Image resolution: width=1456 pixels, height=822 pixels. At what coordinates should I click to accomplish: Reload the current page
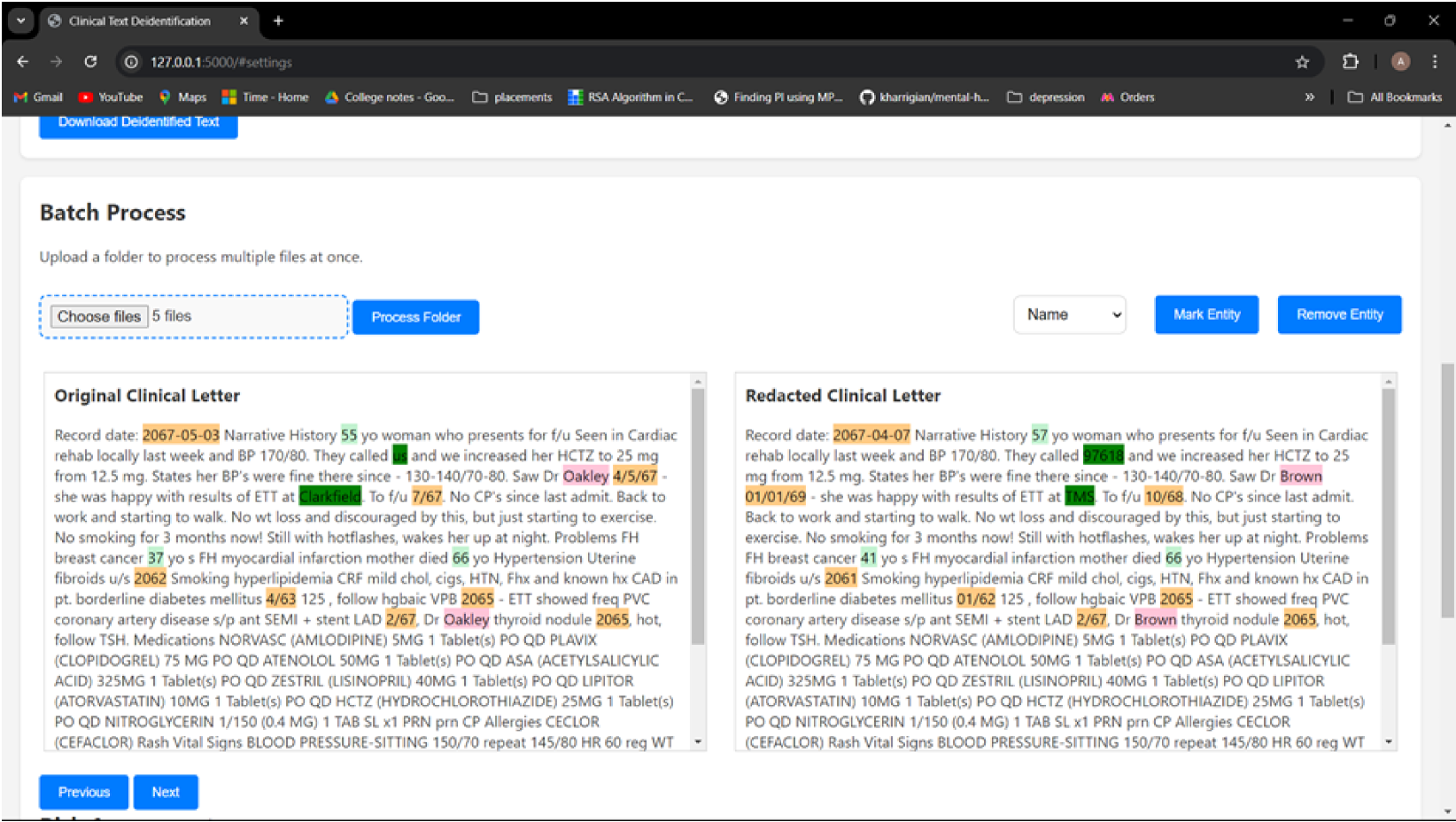(x=90, y=61)
